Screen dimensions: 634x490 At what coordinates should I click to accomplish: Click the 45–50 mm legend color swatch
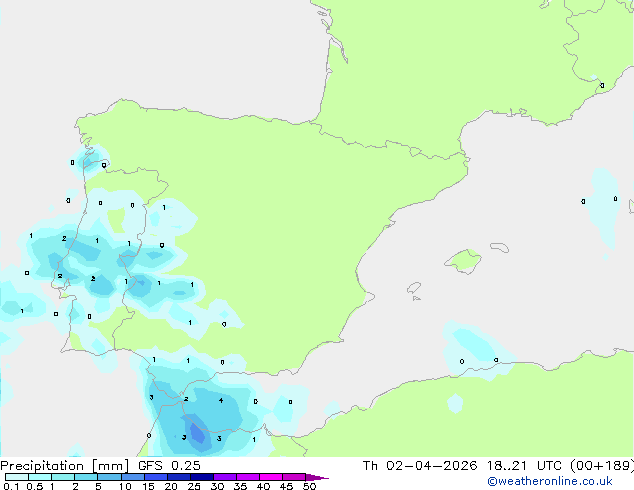click(294, 477)
